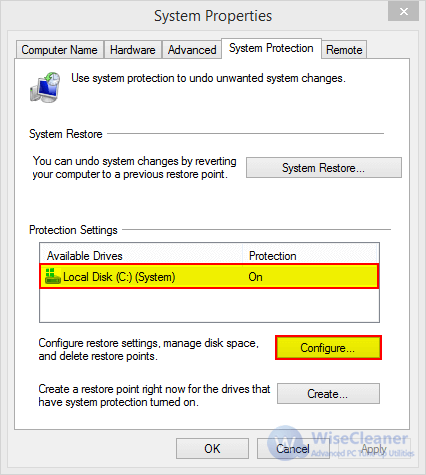426x475 pixels.
Task: Click the Apply button
Action: click(374, 449)
